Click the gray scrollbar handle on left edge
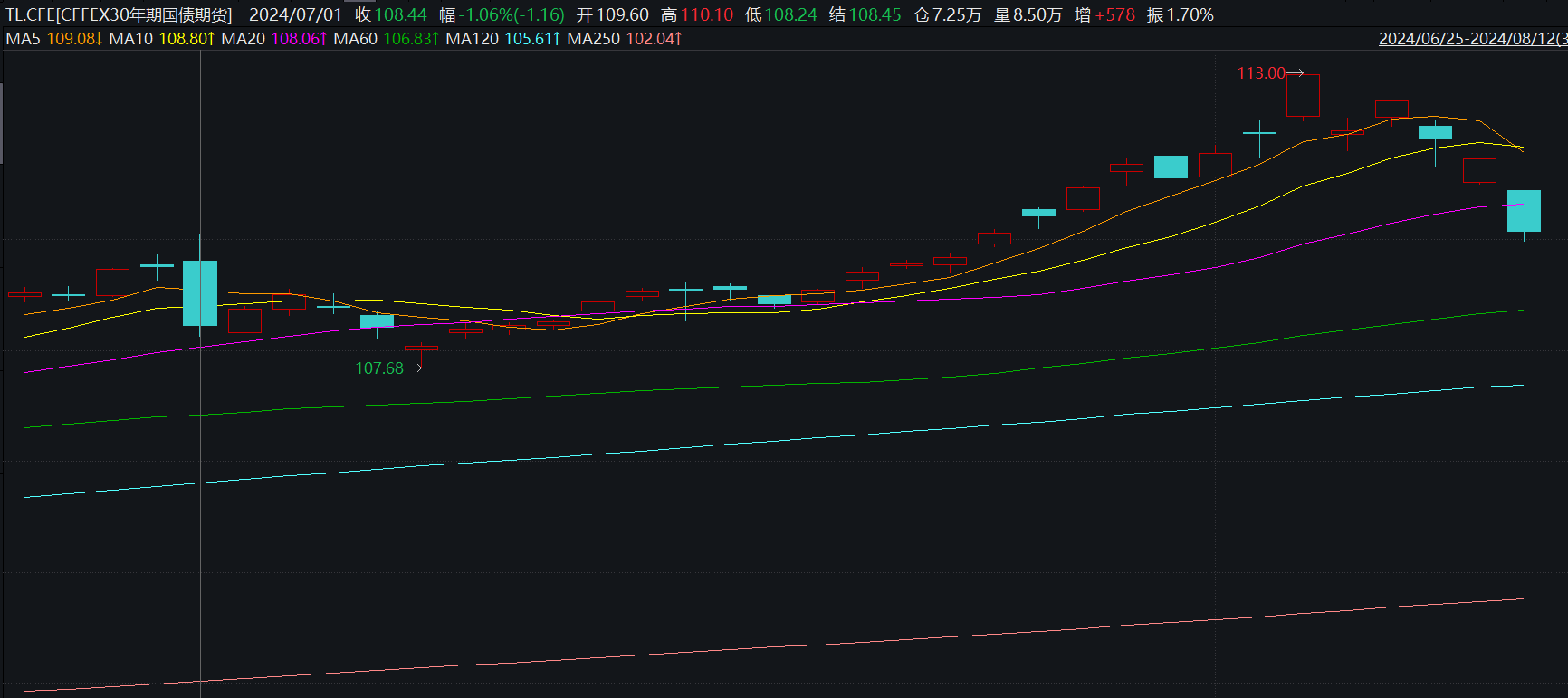This screenshot has height=698, width=1568. [x=2, y=123]
